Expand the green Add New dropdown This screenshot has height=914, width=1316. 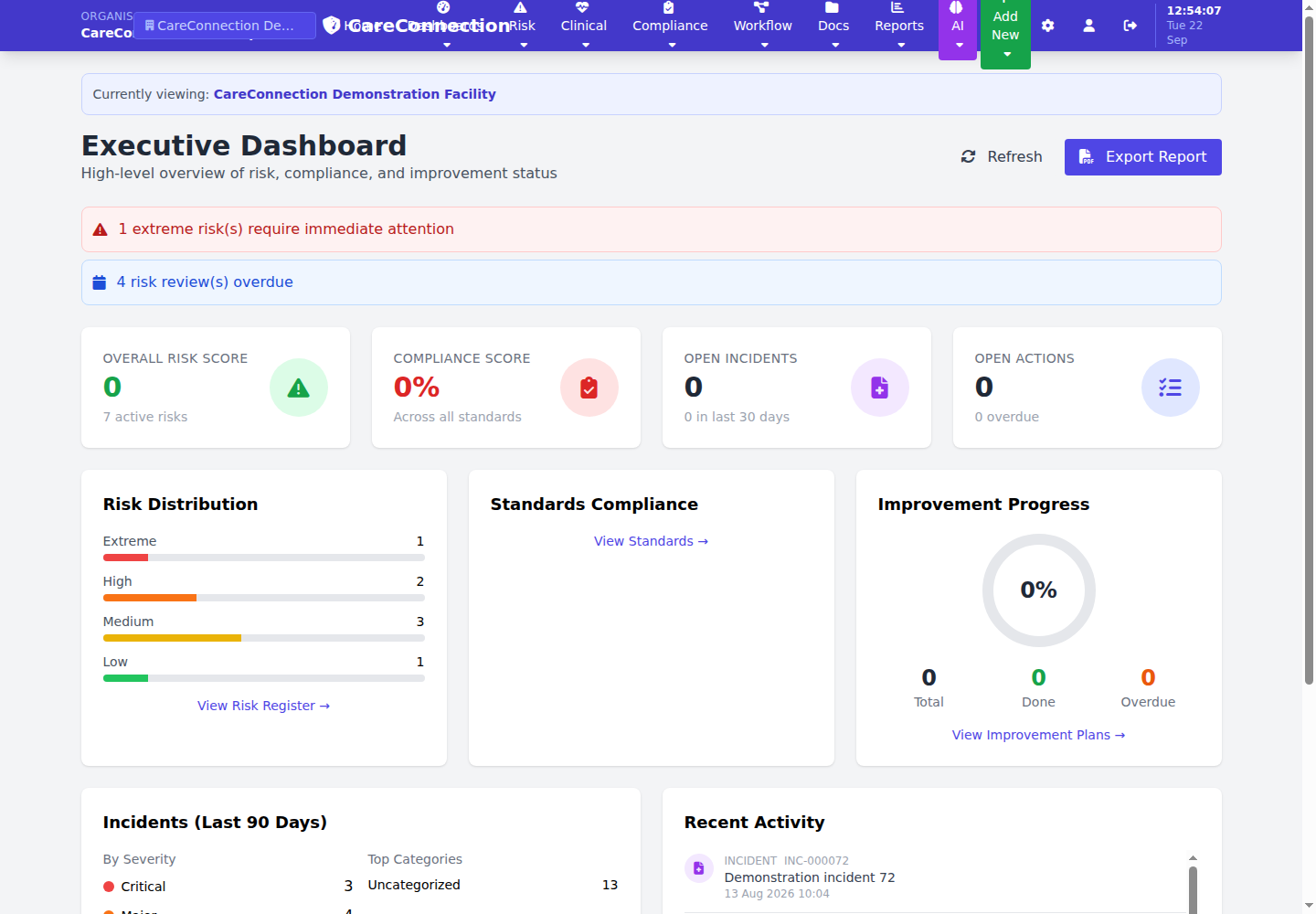(x=1005, y=33)
